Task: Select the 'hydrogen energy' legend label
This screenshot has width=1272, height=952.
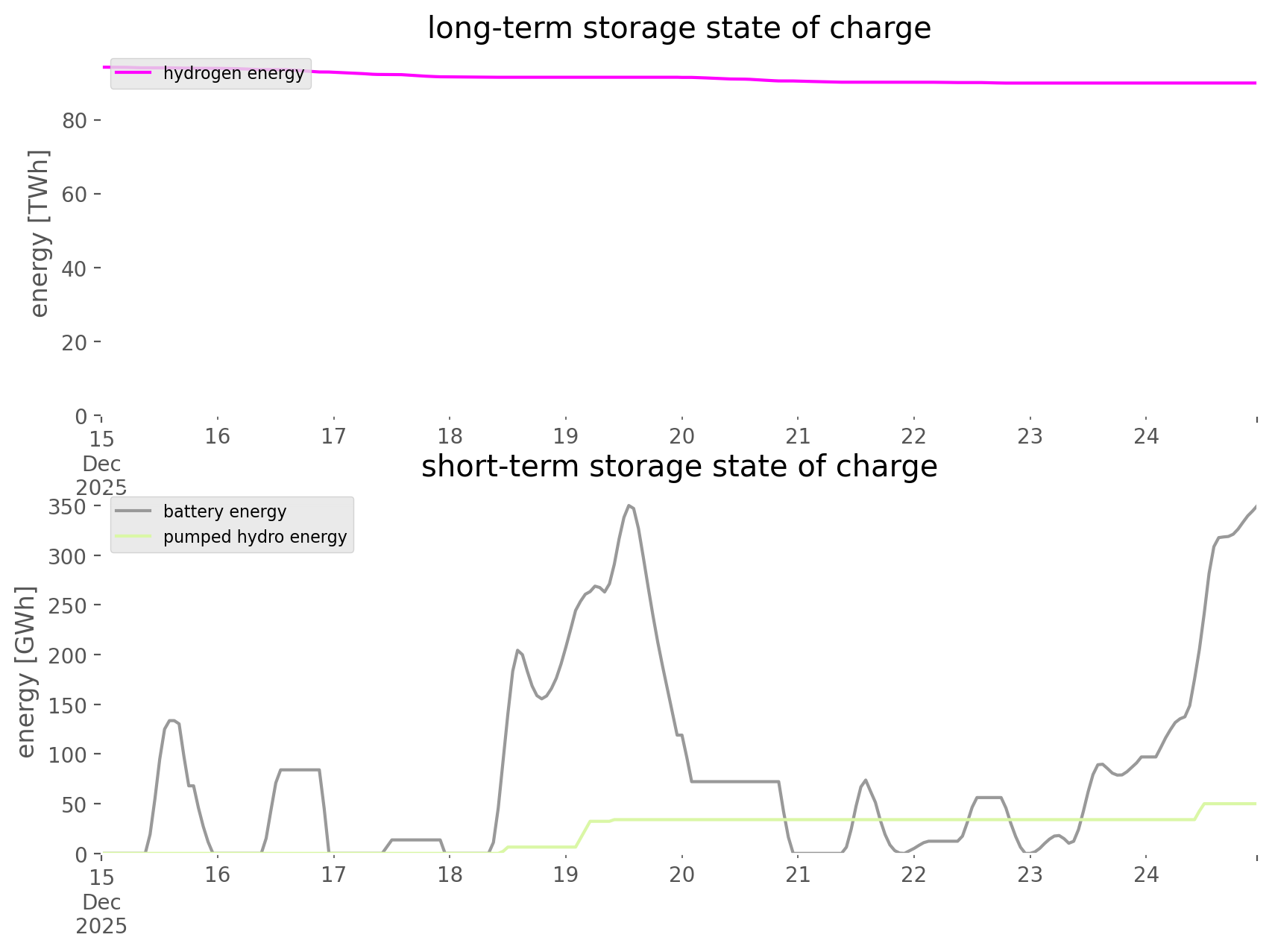Action: click(x=233, y=73)
